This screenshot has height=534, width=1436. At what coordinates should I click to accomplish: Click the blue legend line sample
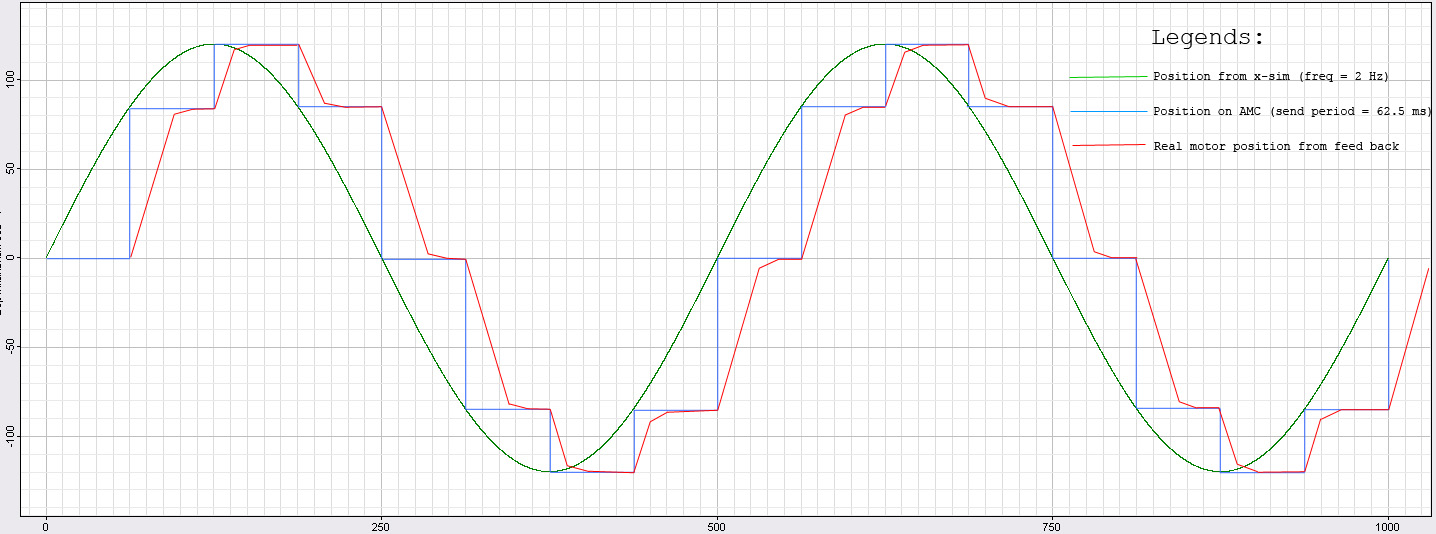[1108, 112]
